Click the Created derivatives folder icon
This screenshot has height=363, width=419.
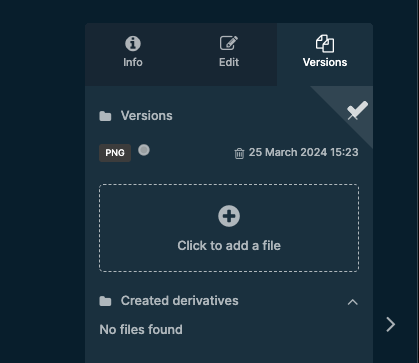105,301
